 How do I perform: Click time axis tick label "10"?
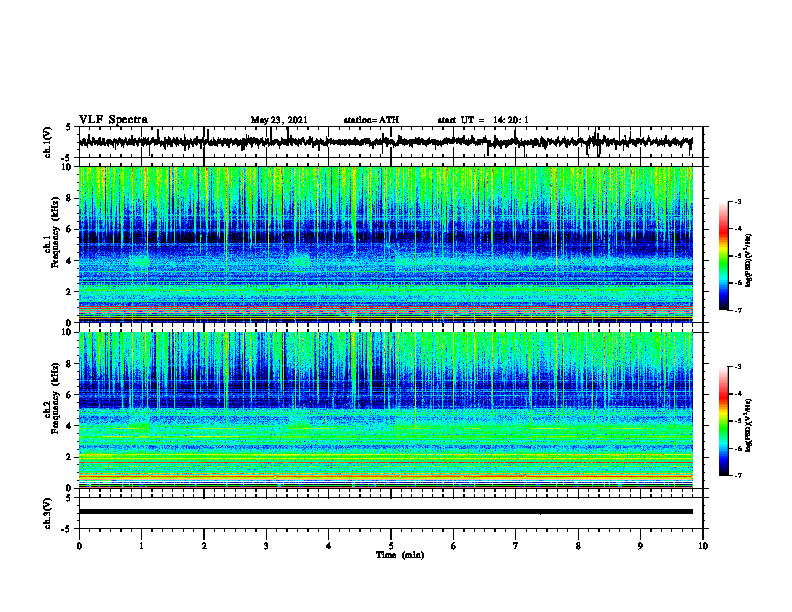[703, 546]
